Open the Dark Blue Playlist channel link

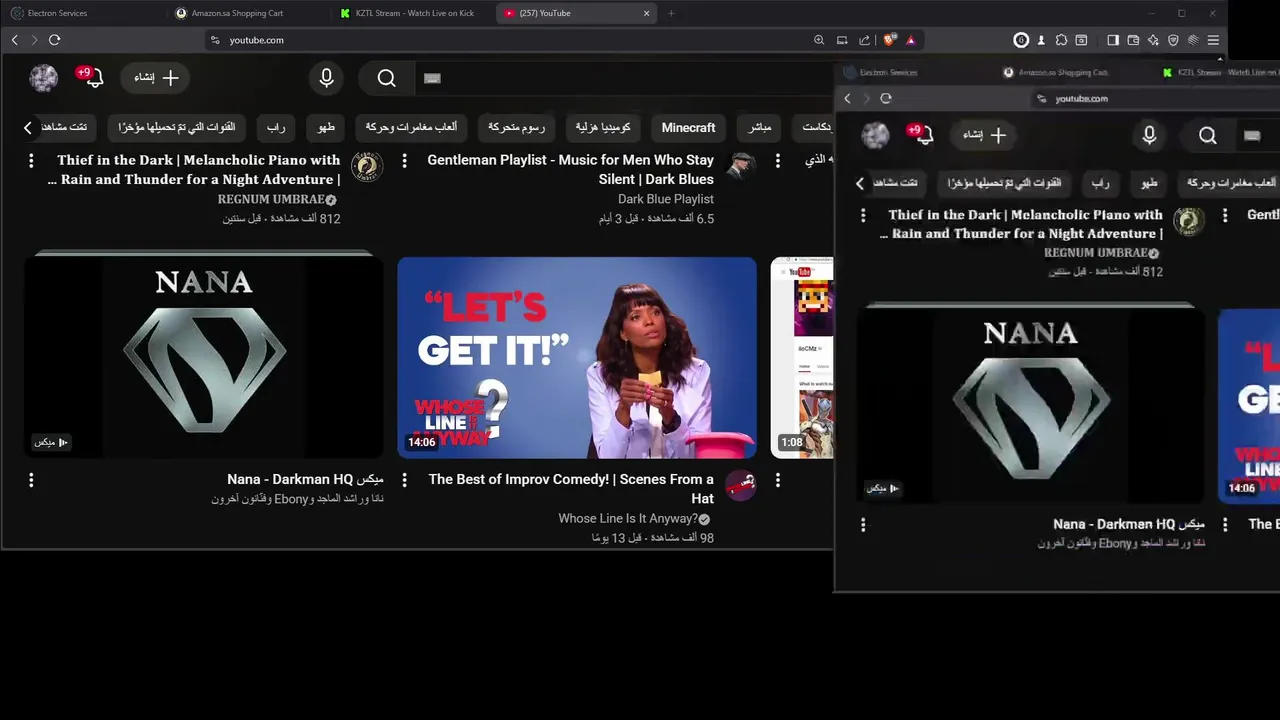click(666, 199)
